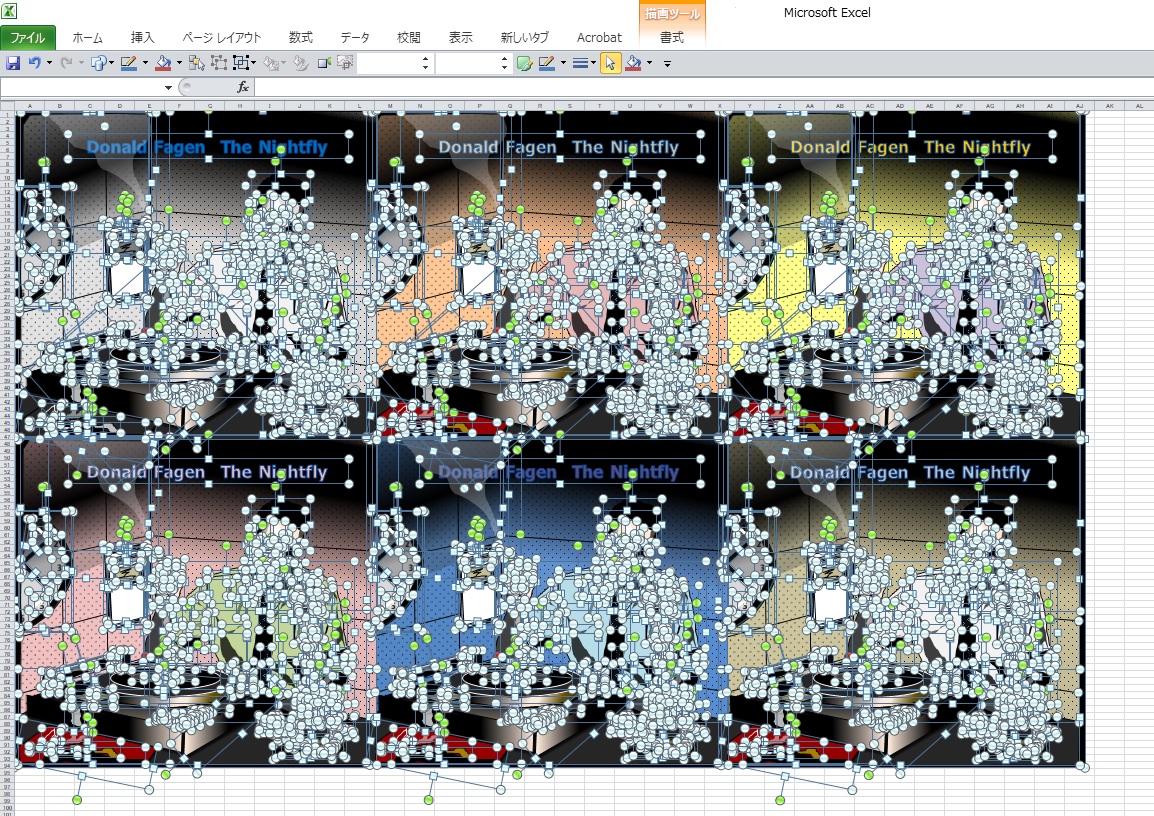Select dark blue title in blue panel
Image resolution: width=1154 pixels, height=816 pixels.
pyautogui.click(x=559, y=472)
